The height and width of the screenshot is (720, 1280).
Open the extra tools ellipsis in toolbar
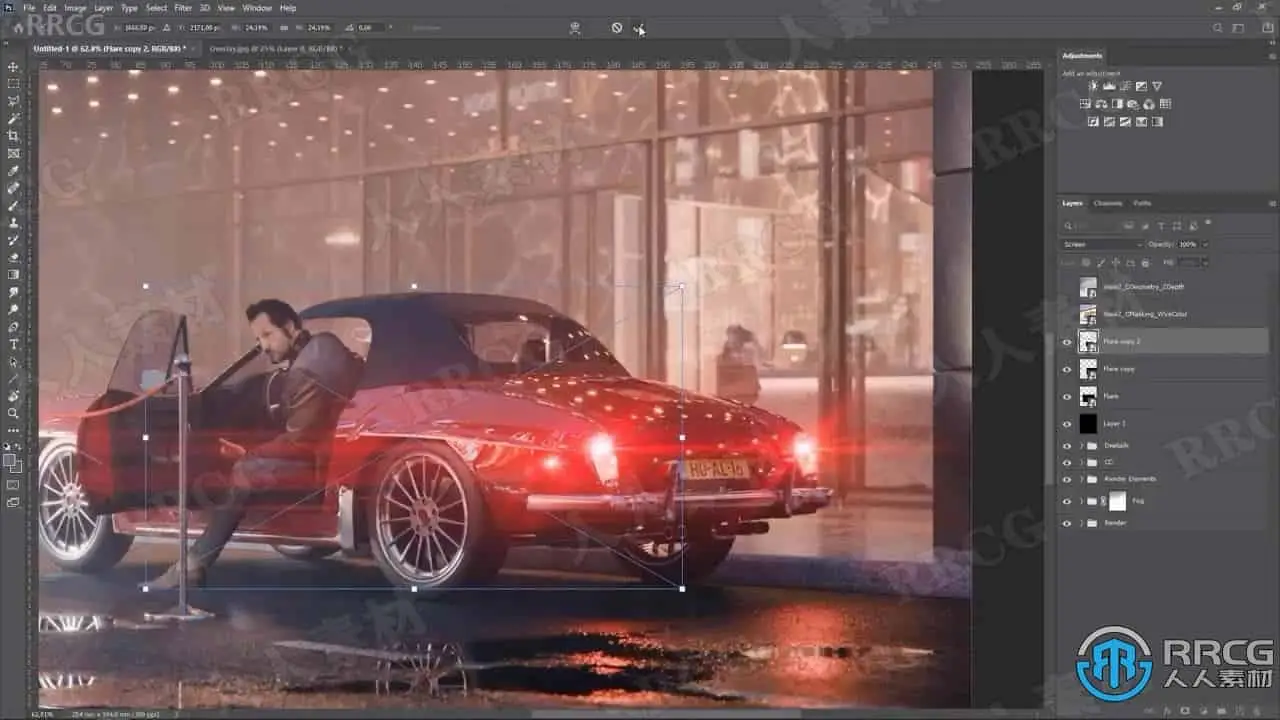13,430
